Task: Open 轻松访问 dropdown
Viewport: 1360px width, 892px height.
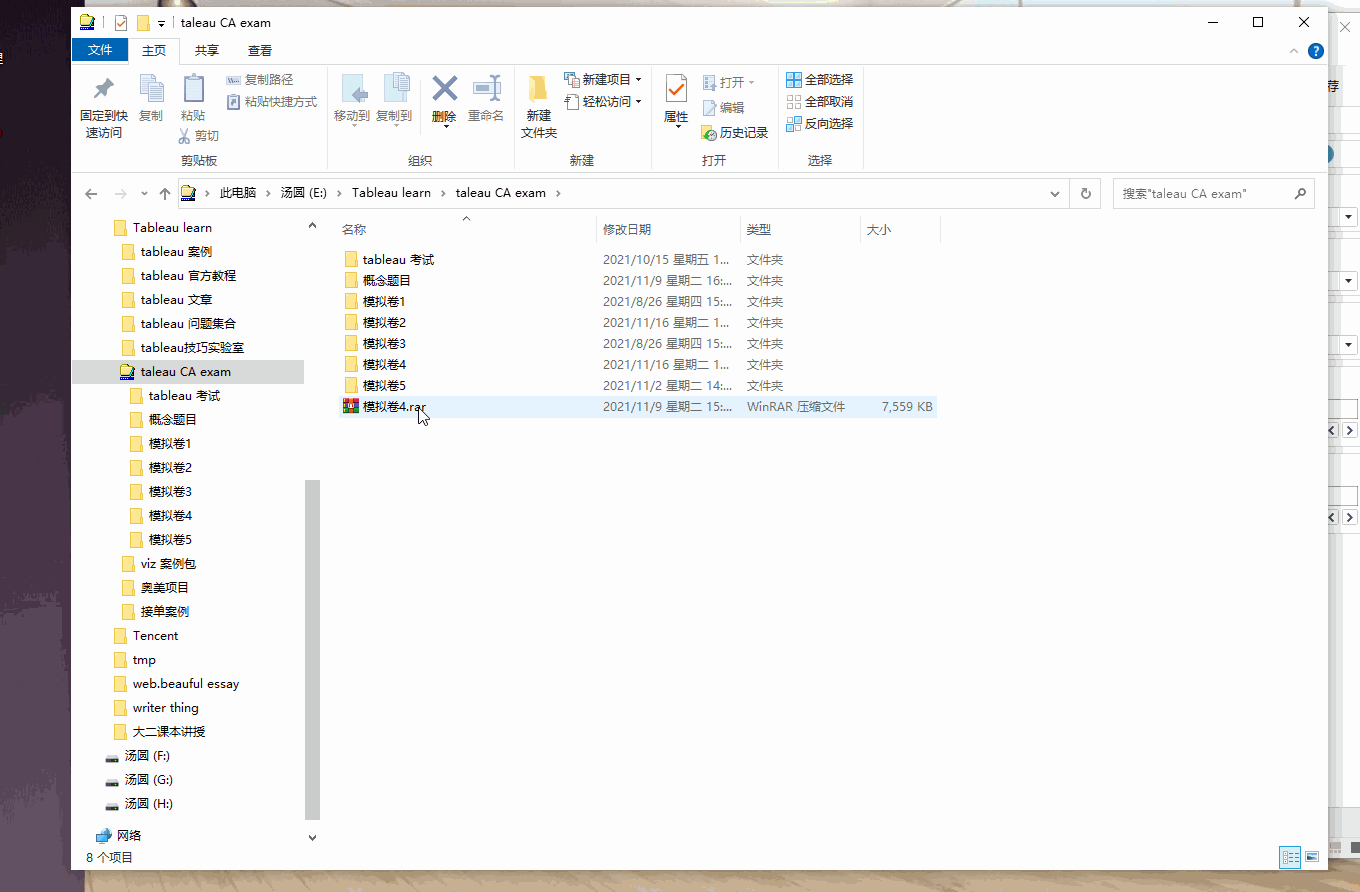Action: click(603, 102)
